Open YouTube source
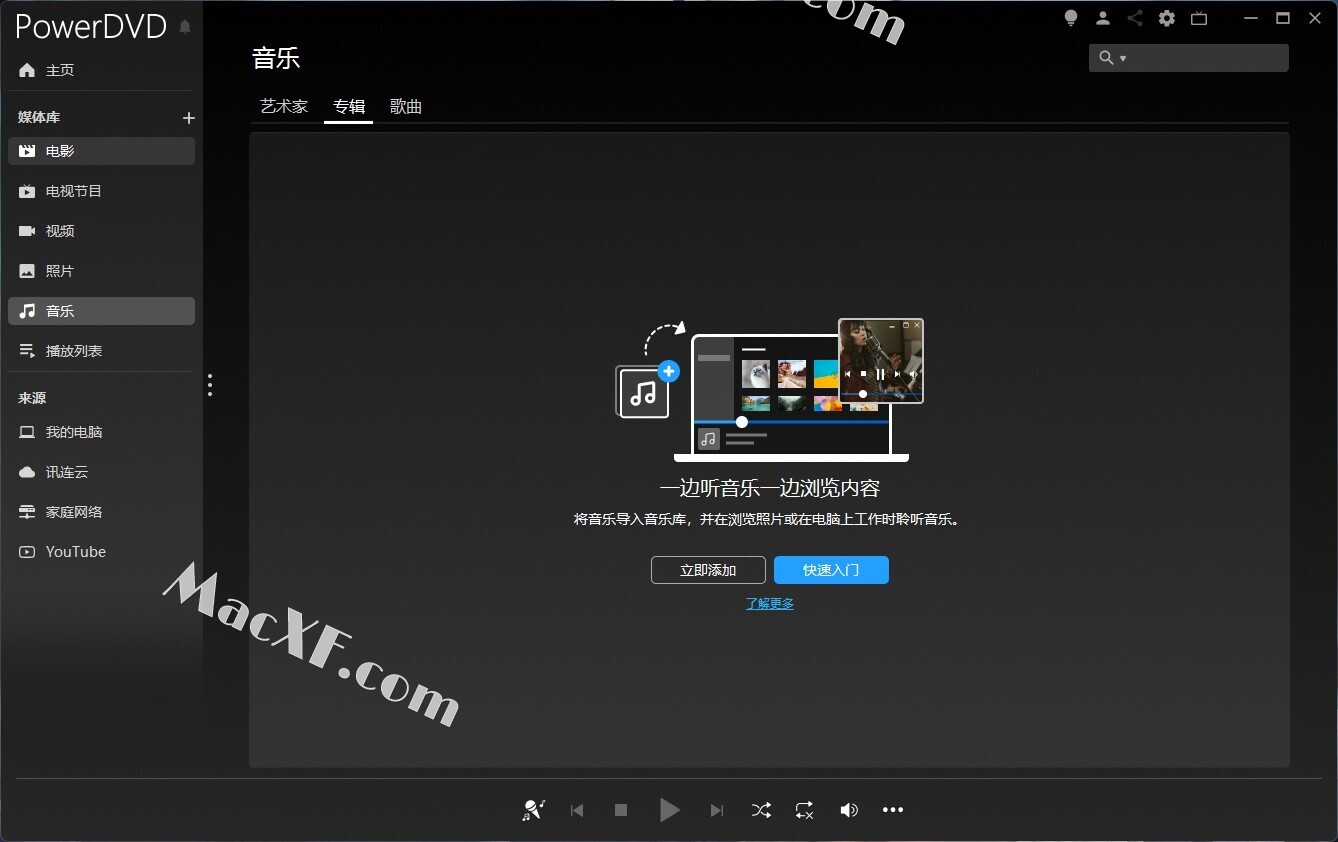The width and height of the screenshot is (1338, 842). click(x=101, y=552)
